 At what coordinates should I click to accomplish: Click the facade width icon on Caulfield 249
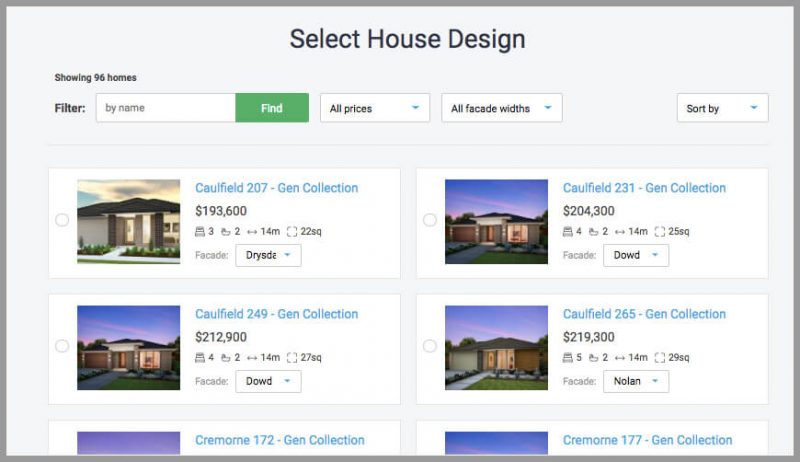tap(252, 357)
